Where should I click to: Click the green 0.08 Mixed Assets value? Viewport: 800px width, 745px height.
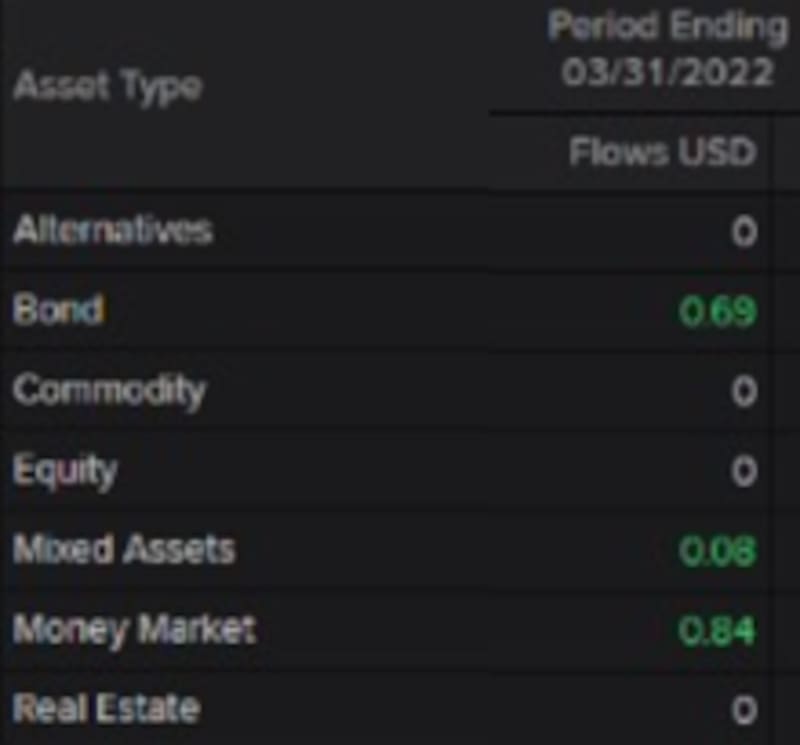(717, 550)
